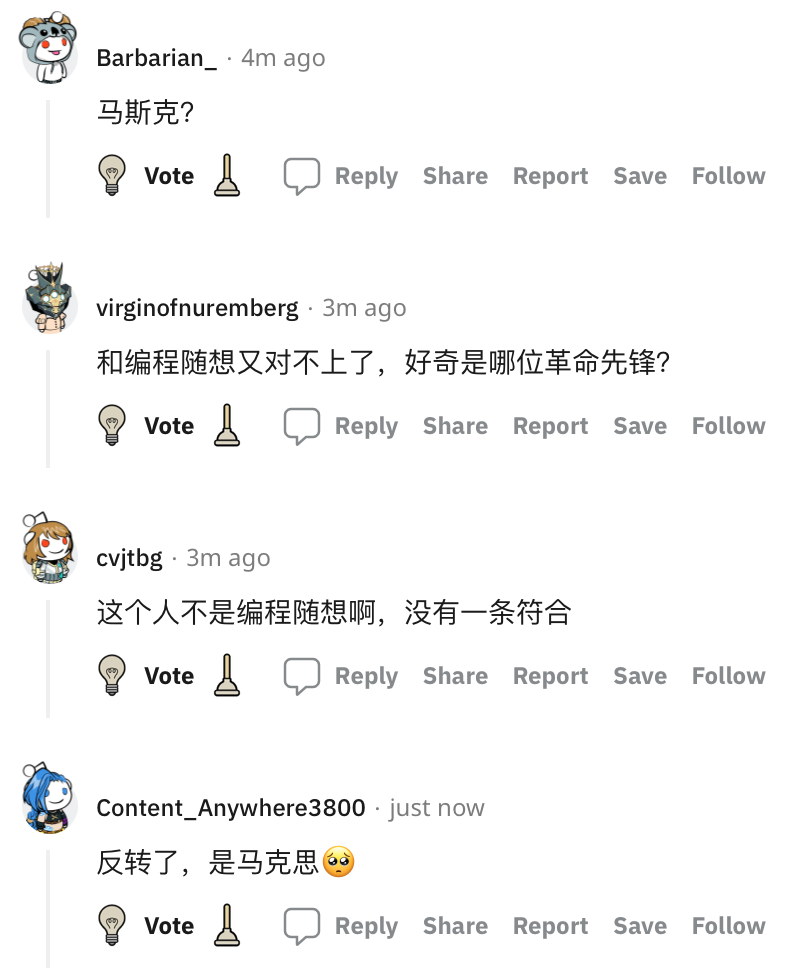Click lightbulb upvote on virginofnuremberg's comment
Image resolution: width=804 pixels, height=974 pixels.
(112, 426)
